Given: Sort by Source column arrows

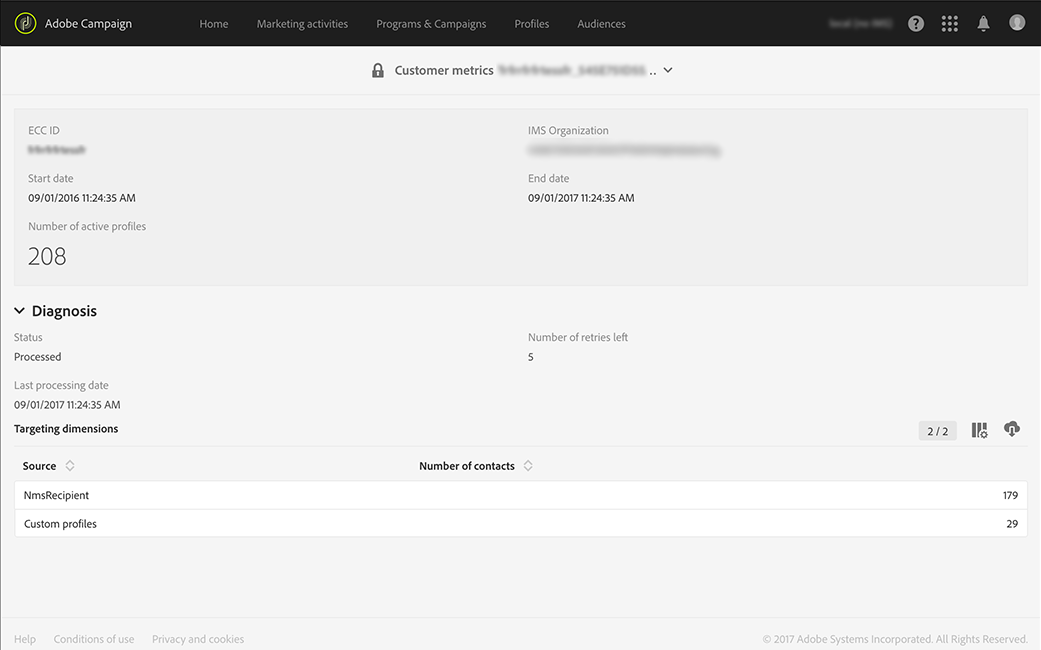Looking at the screenshot, I should [70, 465].
